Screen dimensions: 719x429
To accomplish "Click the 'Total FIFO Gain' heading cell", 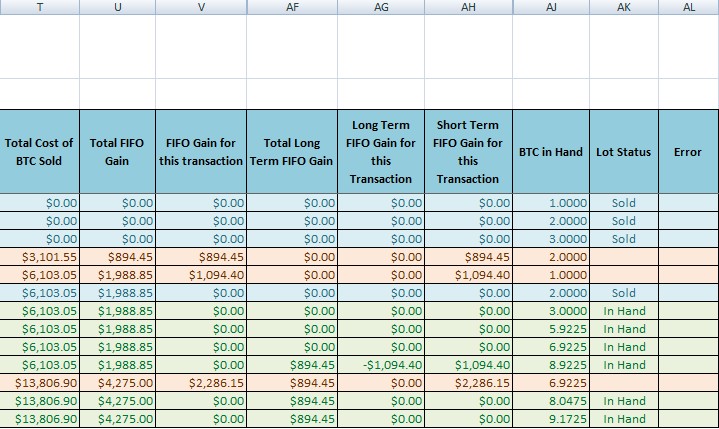I will coord(117,152).
